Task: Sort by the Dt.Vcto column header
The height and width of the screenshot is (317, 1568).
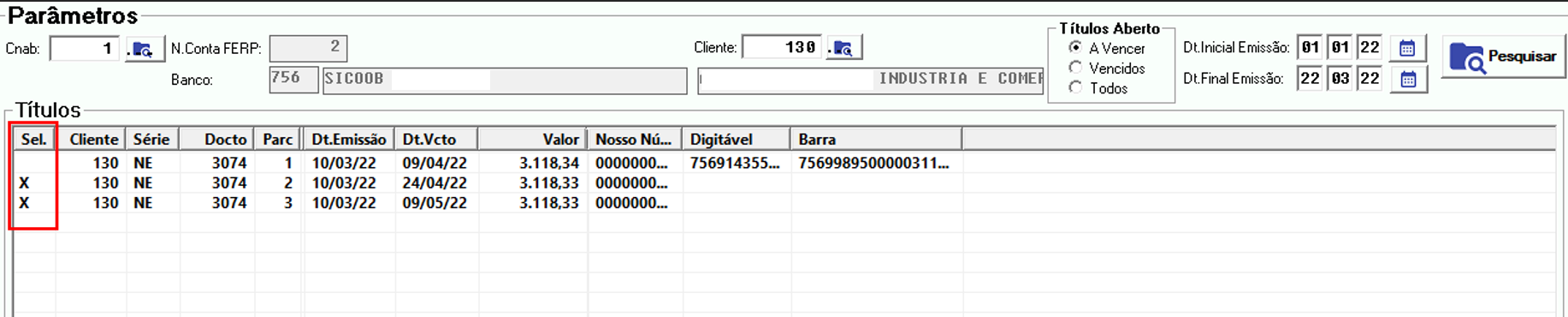Action: [436, 139]
